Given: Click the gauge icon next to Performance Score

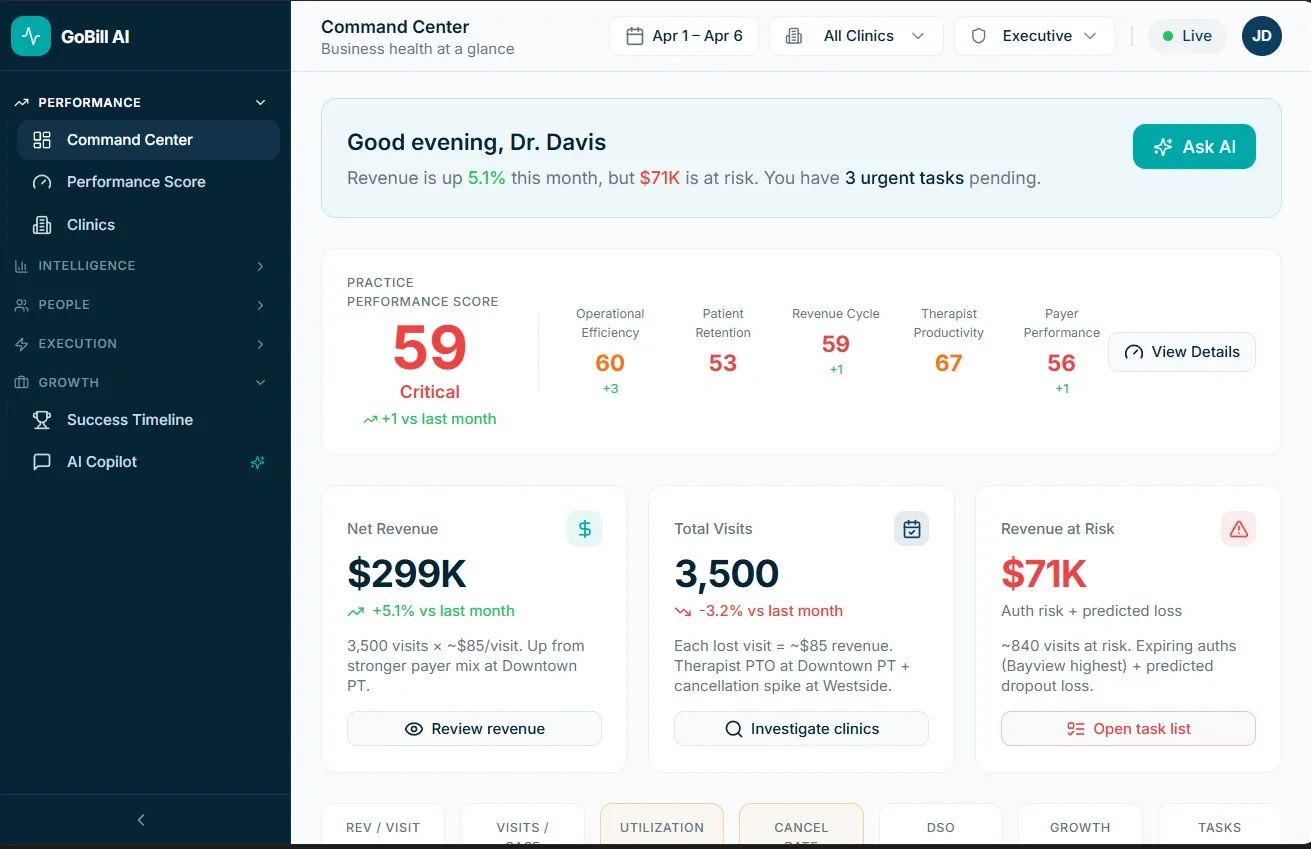Looking at the screenshot, I should [x=42, y=182].
